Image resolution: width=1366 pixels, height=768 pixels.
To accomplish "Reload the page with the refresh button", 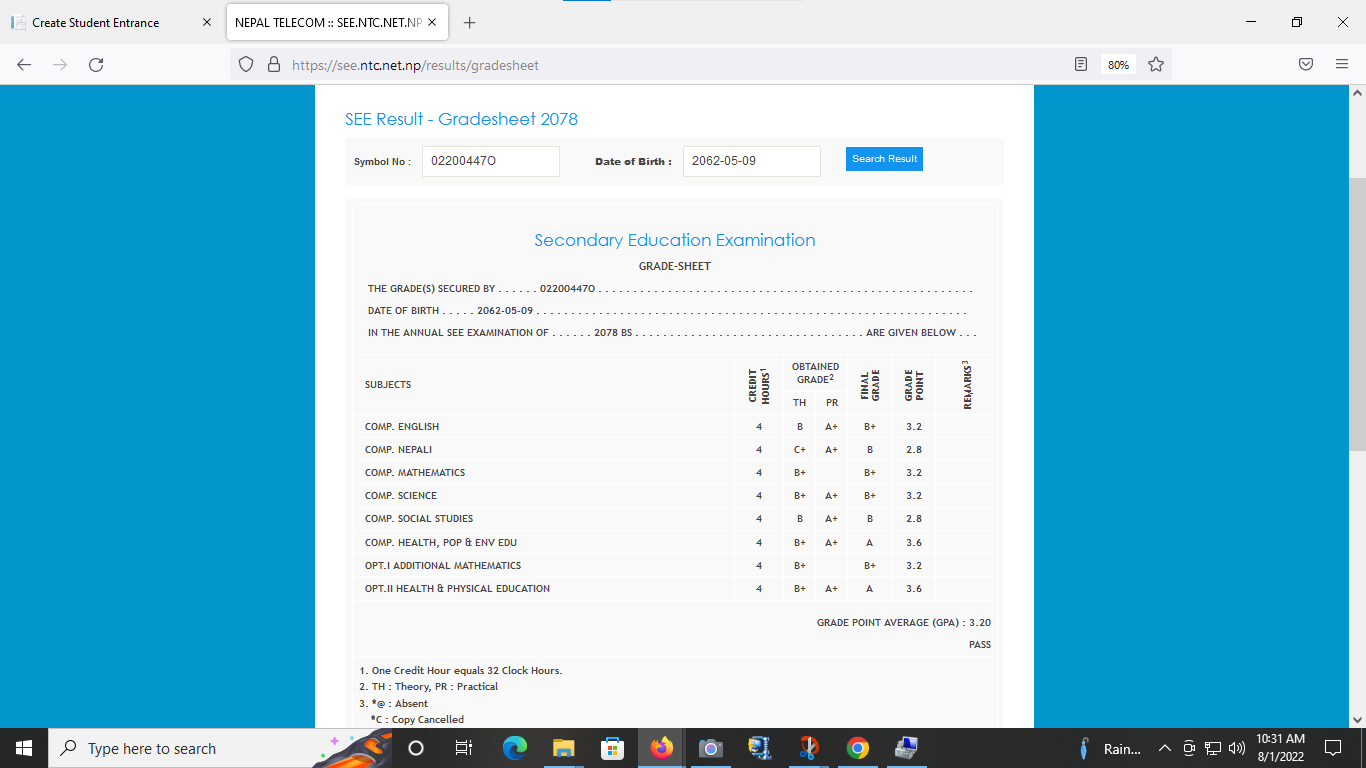I will tap(96, 65).
